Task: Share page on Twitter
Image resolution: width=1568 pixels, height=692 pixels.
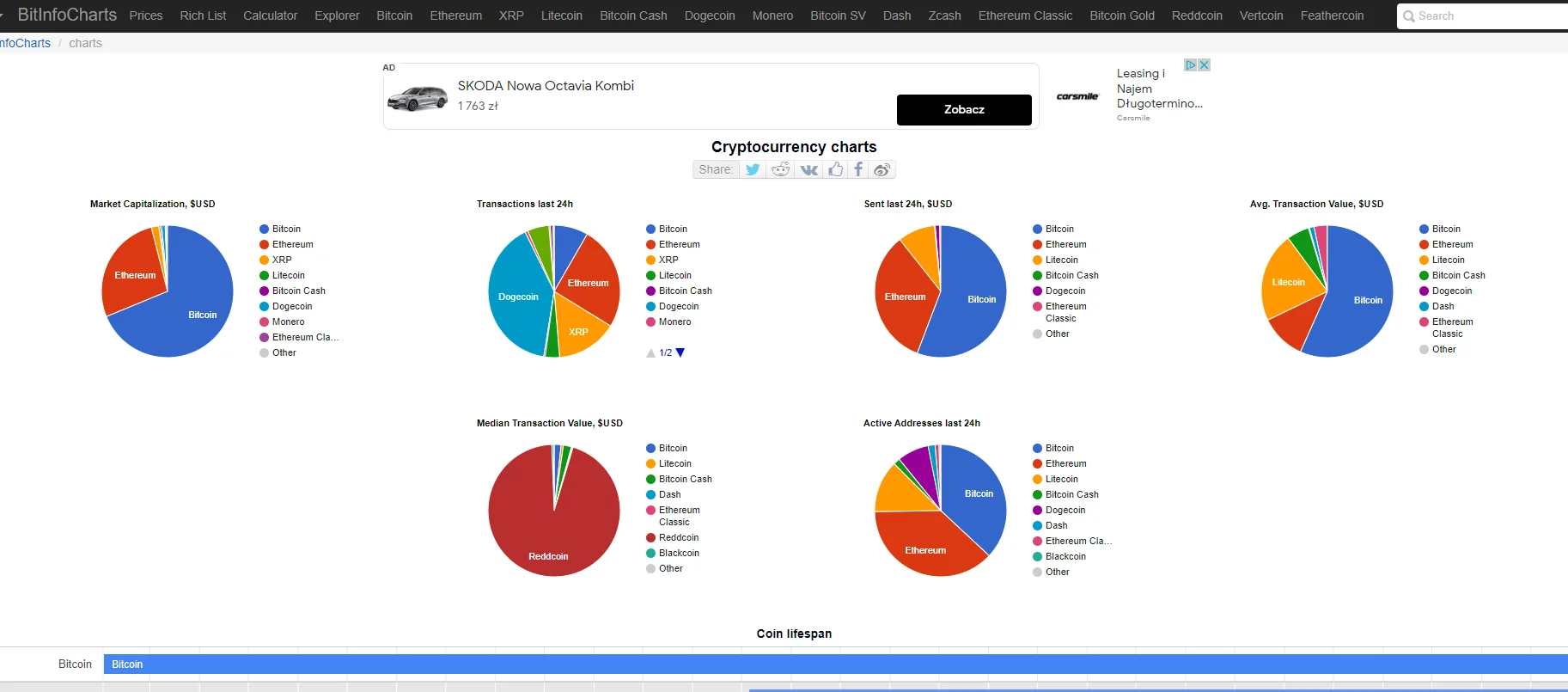Action: click(753, 169)
